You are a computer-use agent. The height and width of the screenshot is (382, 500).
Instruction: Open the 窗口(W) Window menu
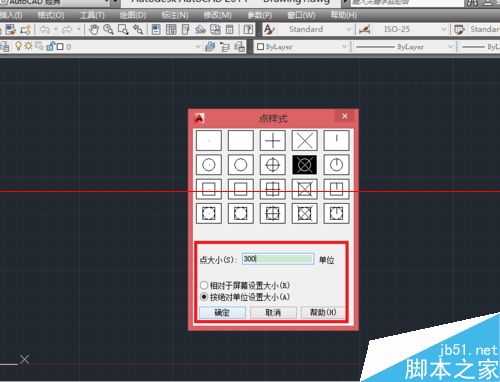point(301,15)
